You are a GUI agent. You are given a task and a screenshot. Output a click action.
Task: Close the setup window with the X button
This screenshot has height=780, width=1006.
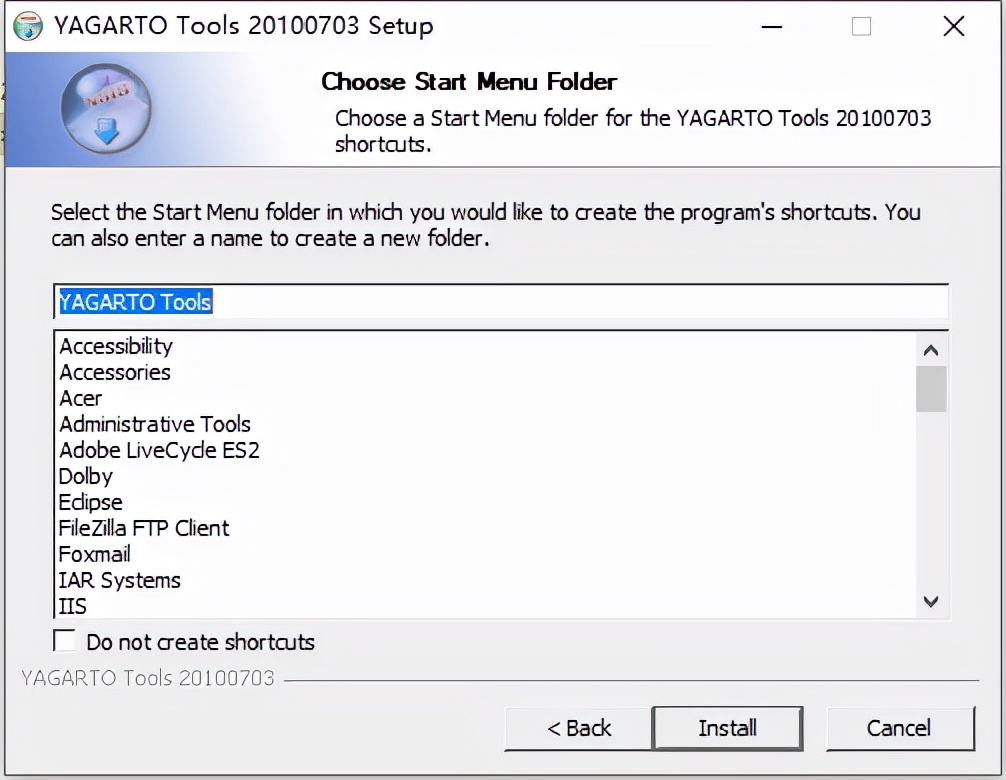(x=953, y=26)
